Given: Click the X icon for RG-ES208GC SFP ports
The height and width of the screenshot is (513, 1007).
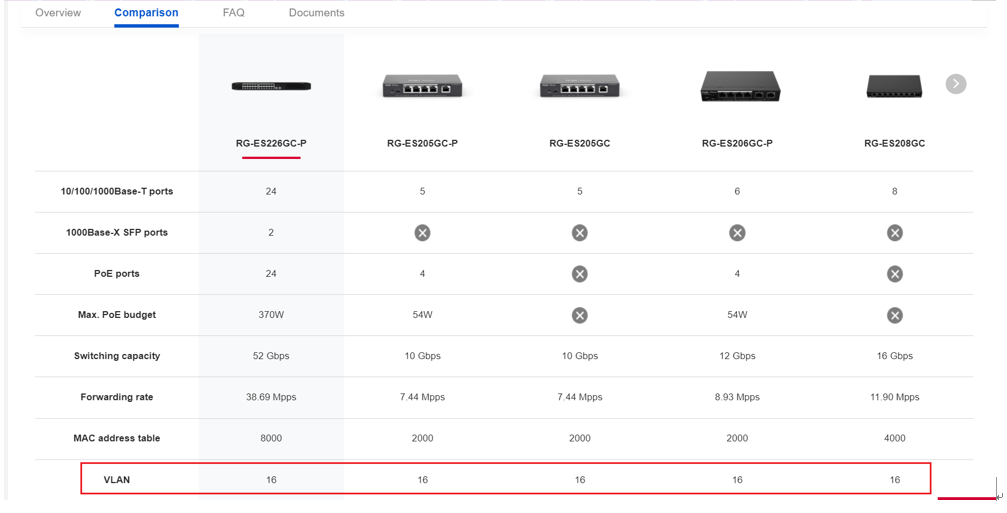Looking at the screenshot, I should [895, 232].
